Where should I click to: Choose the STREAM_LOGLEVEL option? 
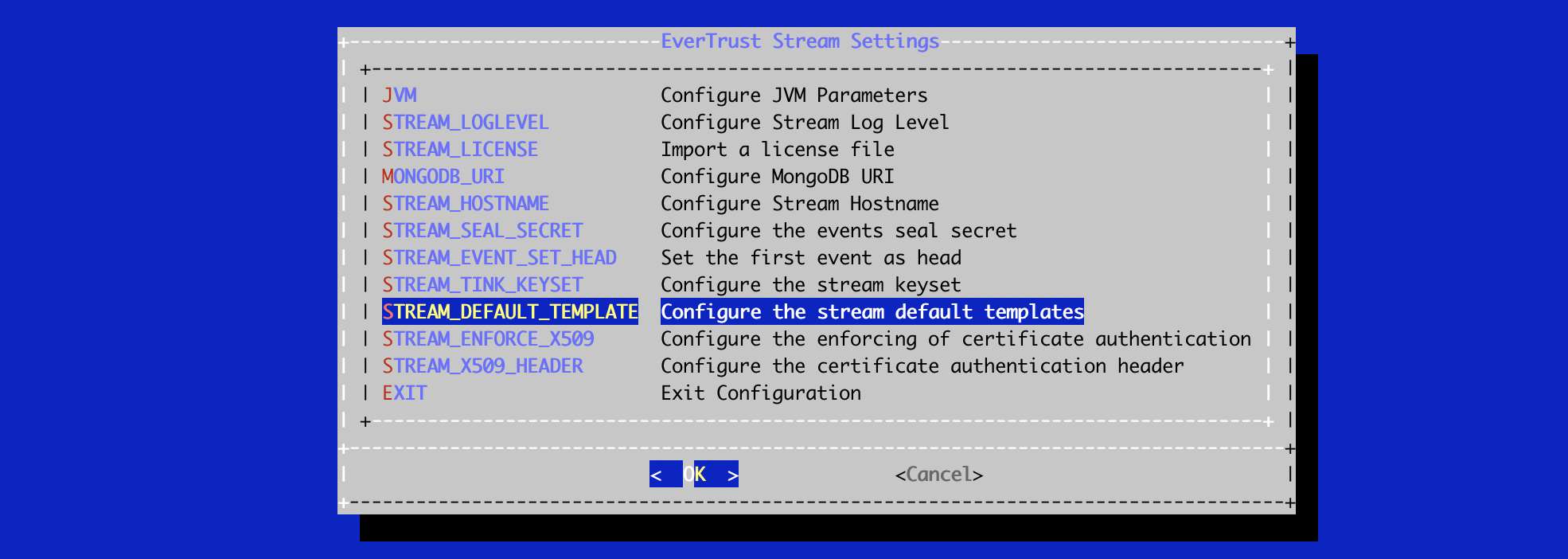tap(465, 123)
